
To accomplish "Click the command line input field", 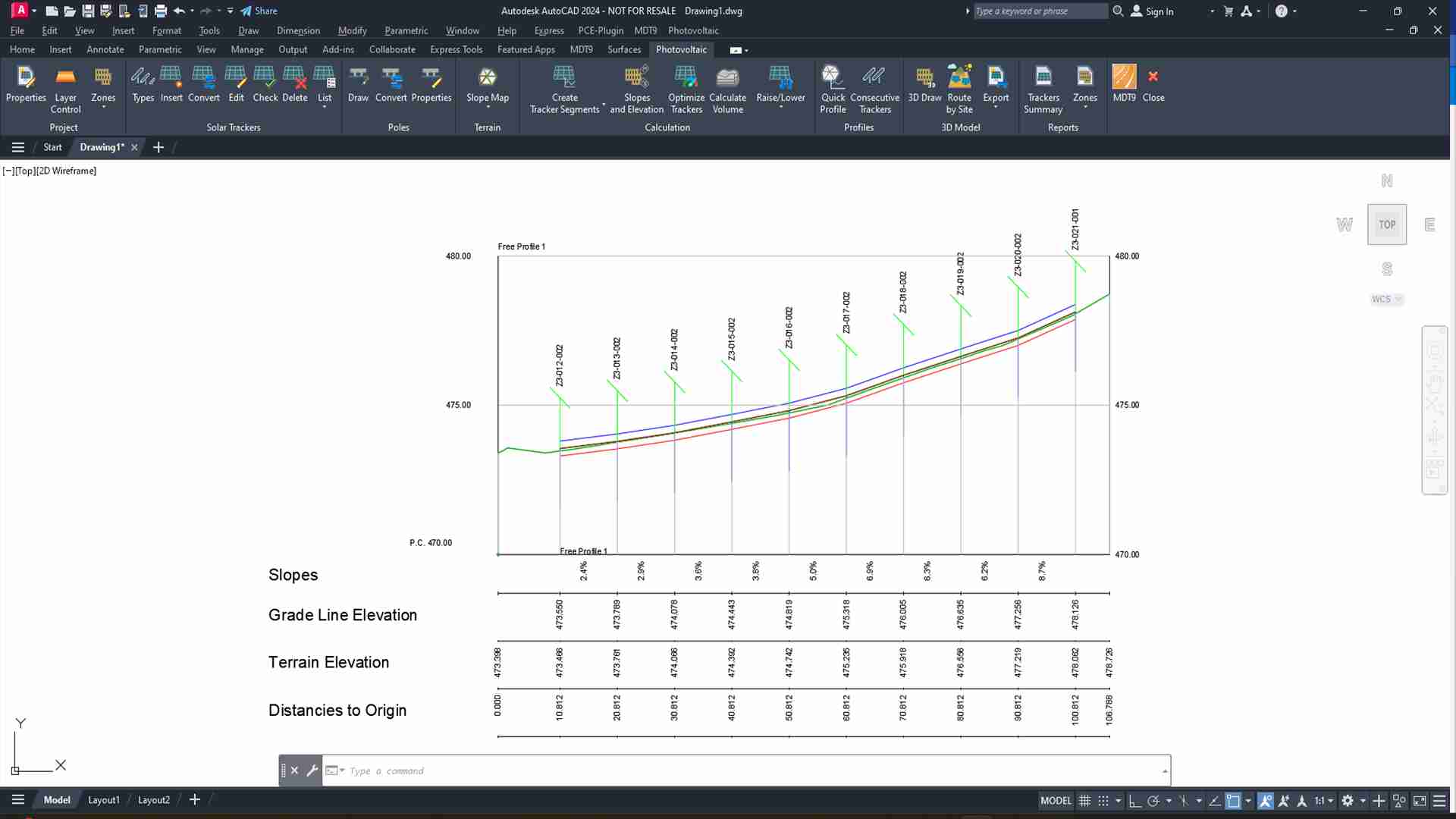I will (x=747, y=771).
